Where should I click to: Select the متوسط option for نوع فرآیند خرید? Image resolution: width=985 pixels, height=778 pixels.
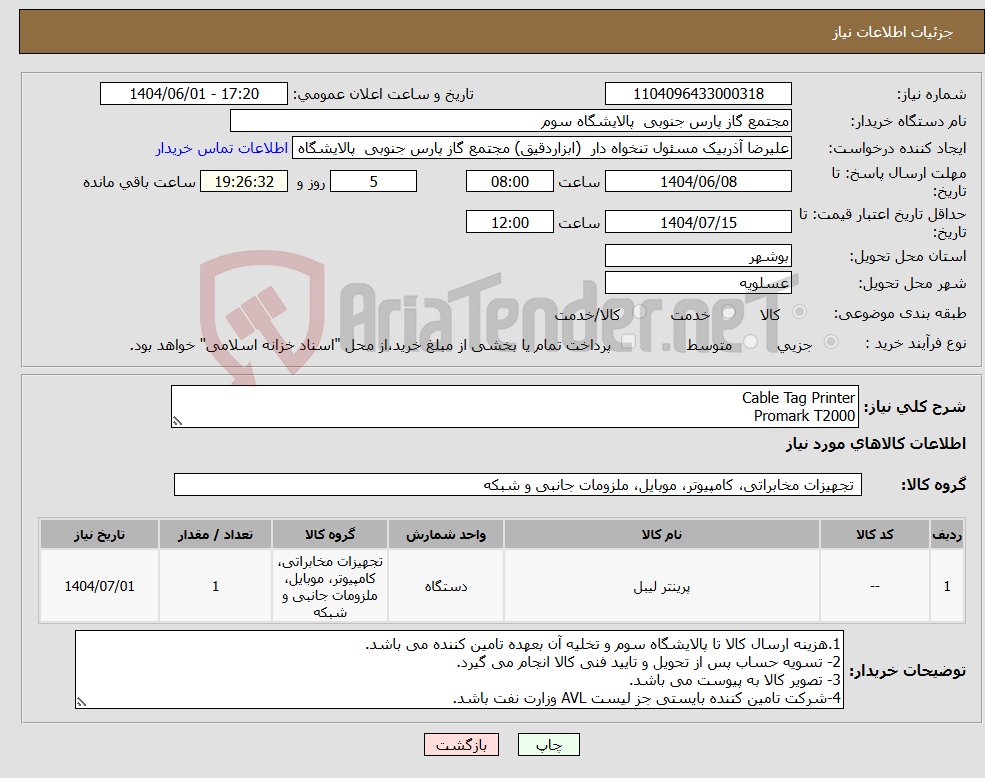749,343
